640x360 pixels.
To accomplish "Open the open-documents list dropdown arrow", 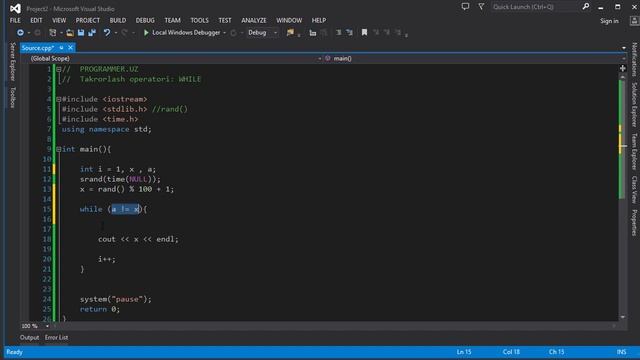I will tap(624, 48).
